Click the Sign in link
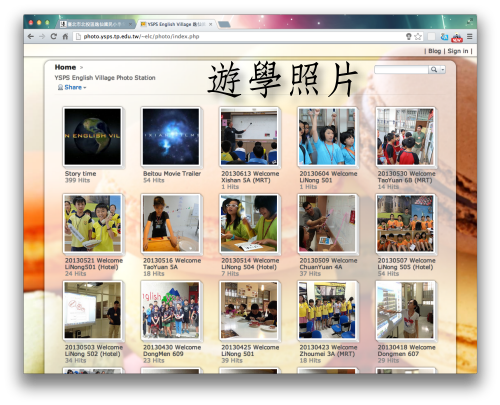Image resolution: width=500 pixels, height=405 pixels. [x=457, y=51]
